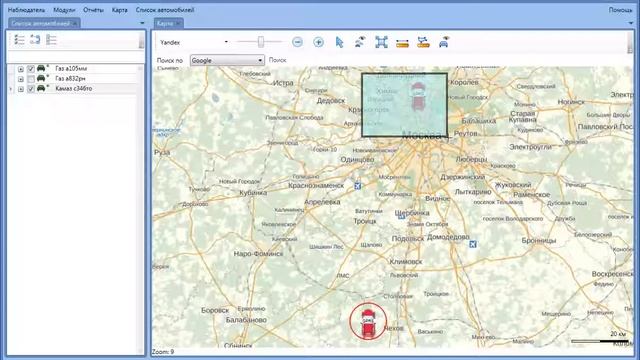Click the car icon of Камаз с346то
Screen dimensions: 640x360
tap(41, 88)
